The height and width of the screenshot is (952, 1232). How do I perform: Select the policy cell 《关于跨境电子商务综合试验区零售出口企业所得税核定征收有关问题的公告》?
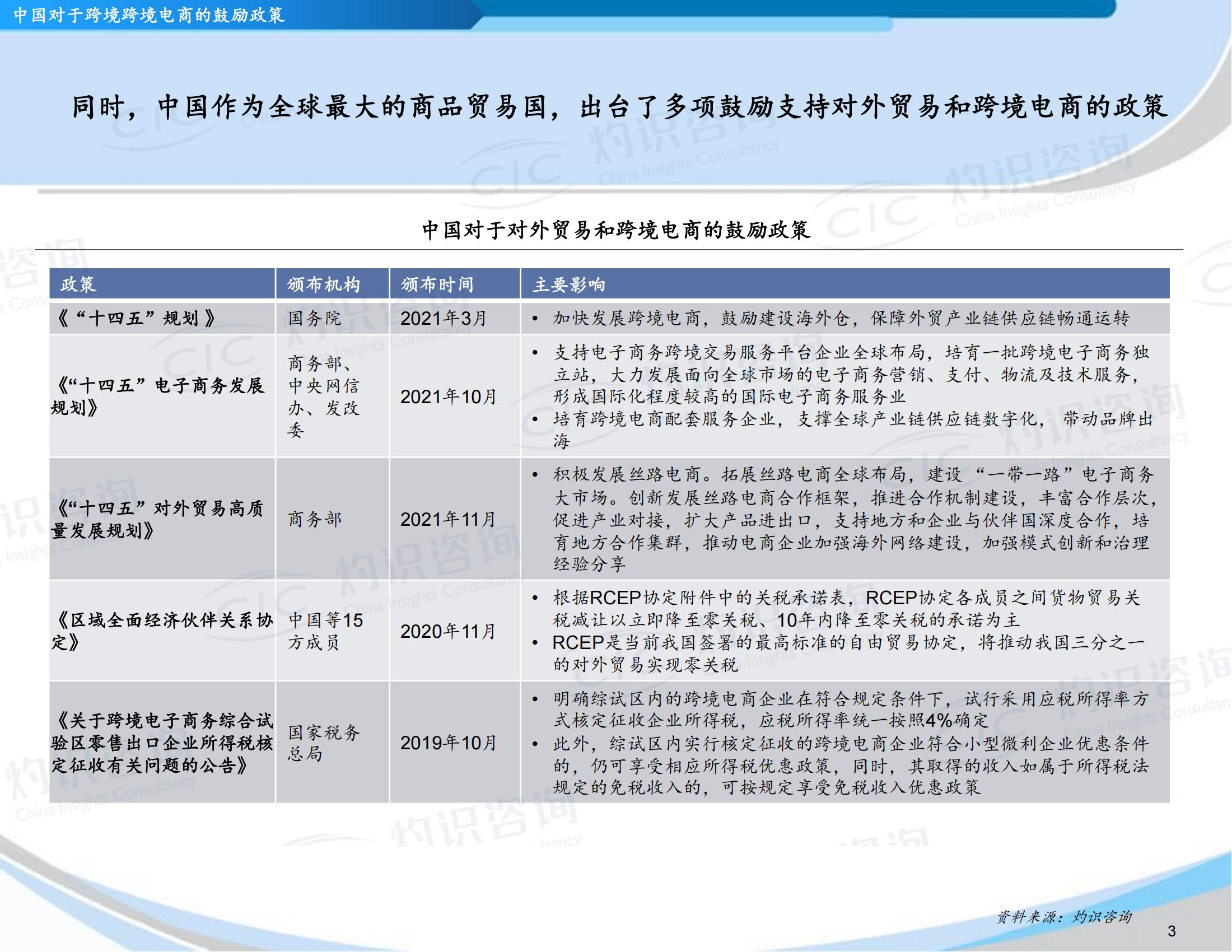pos(162,742)
